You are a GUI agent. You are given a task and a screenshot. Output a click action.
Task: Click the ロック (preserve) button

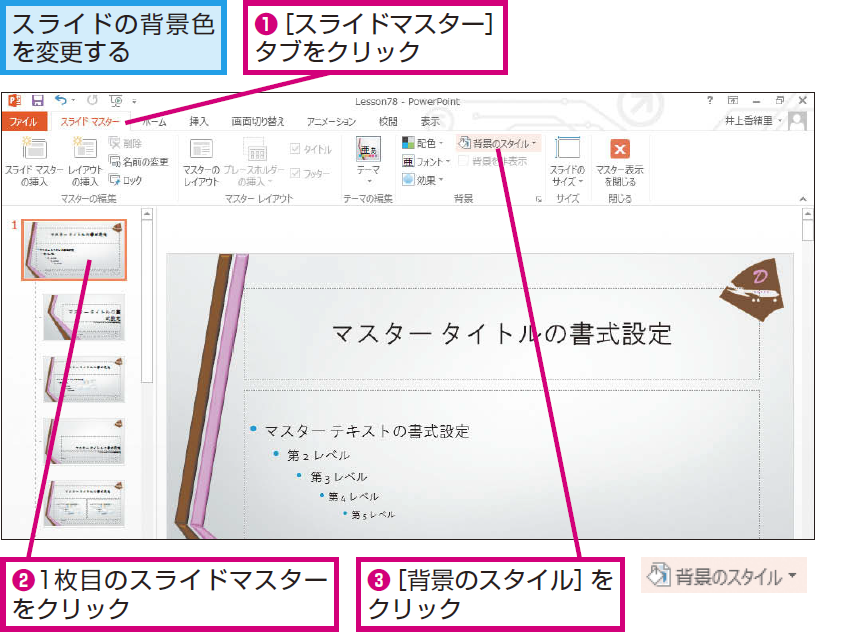click(x=125, y=179)
